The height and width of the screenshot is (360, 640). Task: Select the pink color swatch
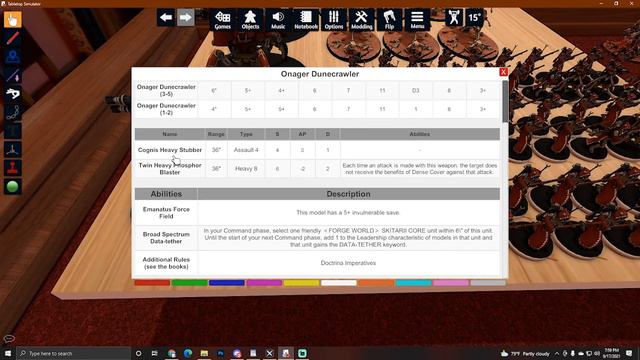pos(451,282)
